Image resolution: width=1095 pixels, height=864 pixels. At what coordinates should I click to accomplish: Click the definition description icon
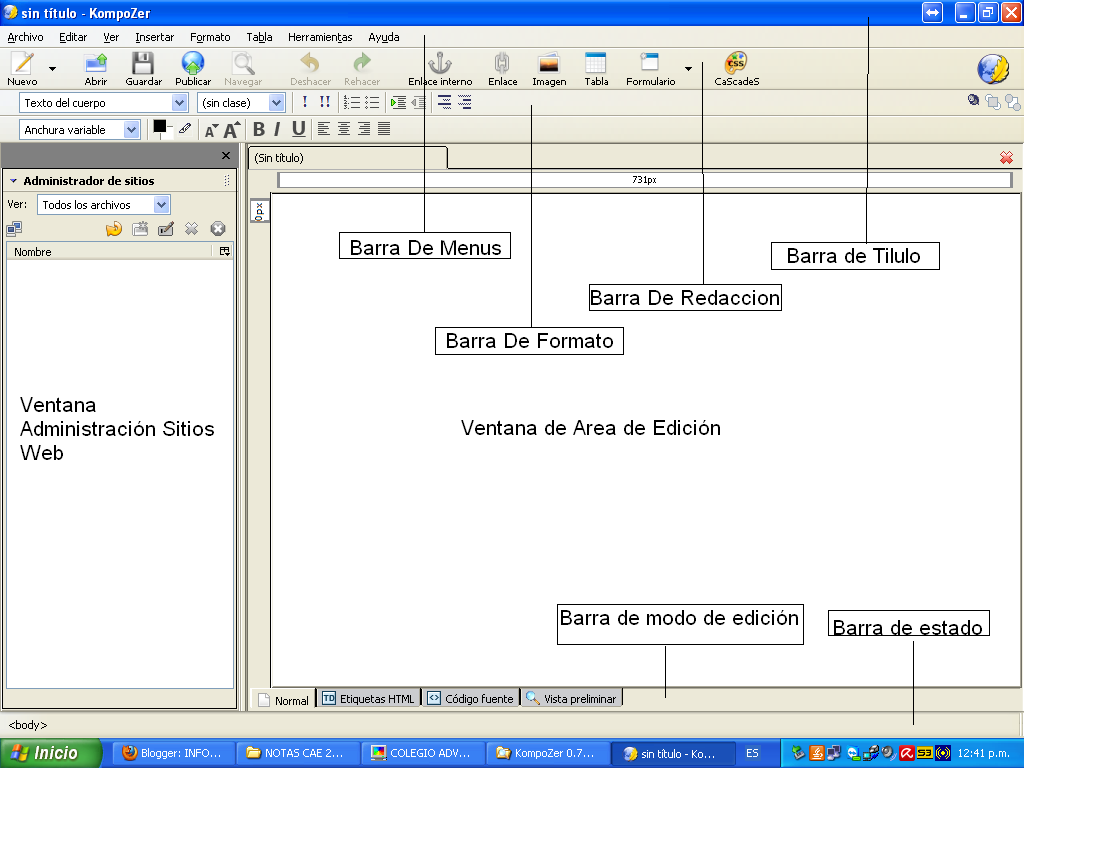464,103
